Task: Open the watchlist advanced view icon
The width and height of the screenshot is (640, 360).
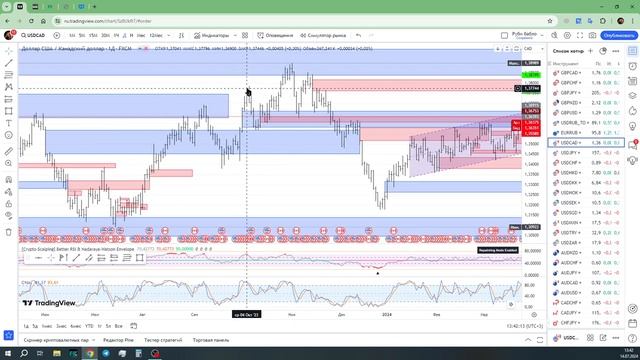Action: coord(603,51)
